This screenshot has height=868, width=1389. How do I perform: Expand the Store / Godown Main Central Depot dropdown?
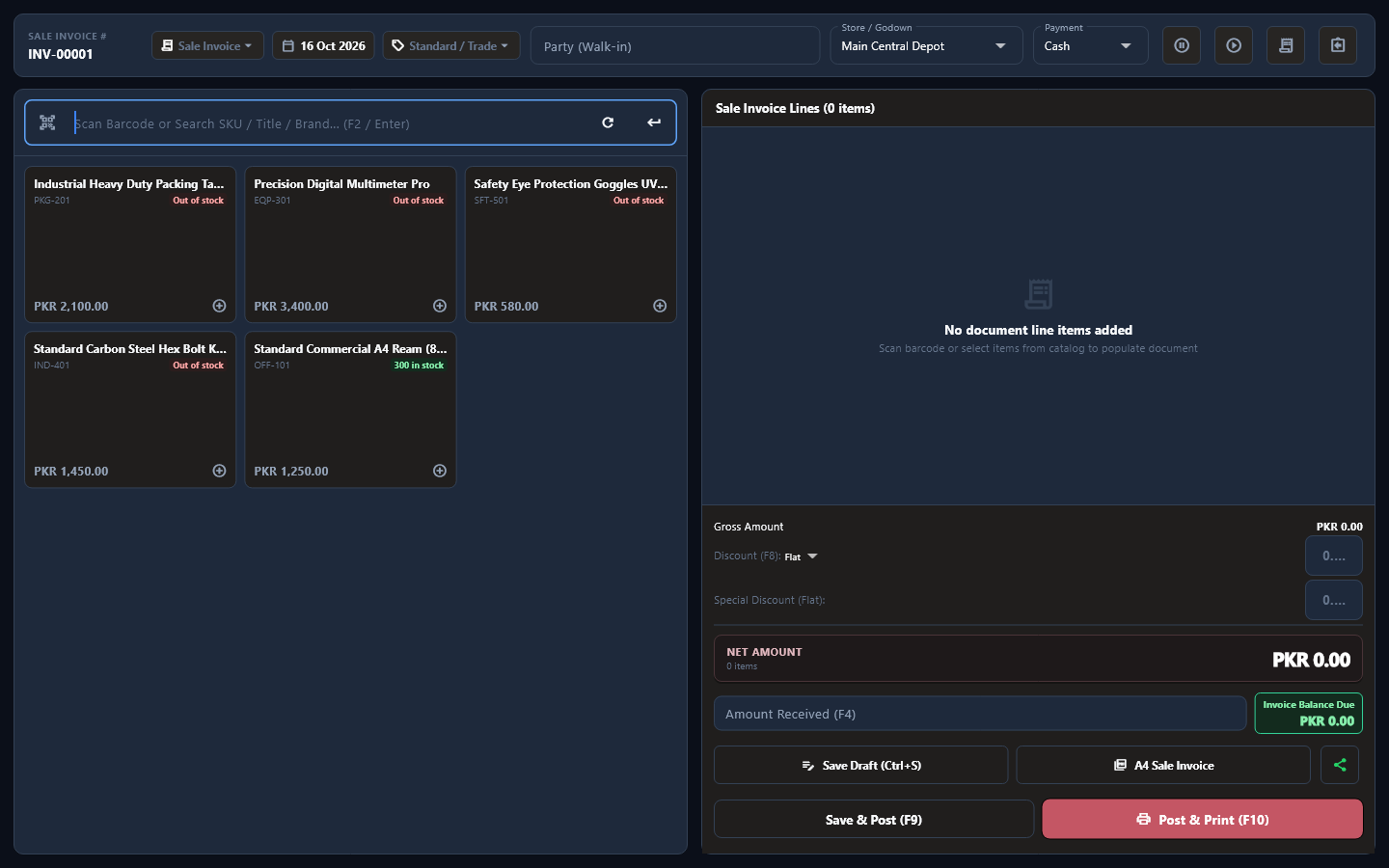click(x=926, y=45)
